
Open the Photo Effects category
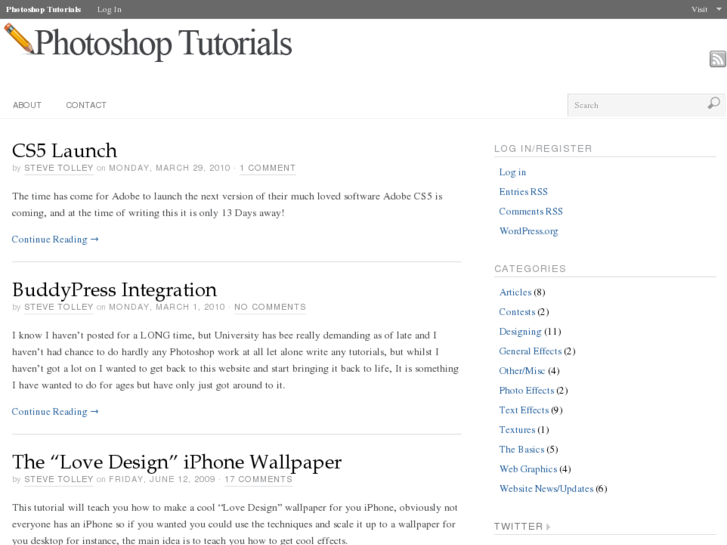pos(527,391)
